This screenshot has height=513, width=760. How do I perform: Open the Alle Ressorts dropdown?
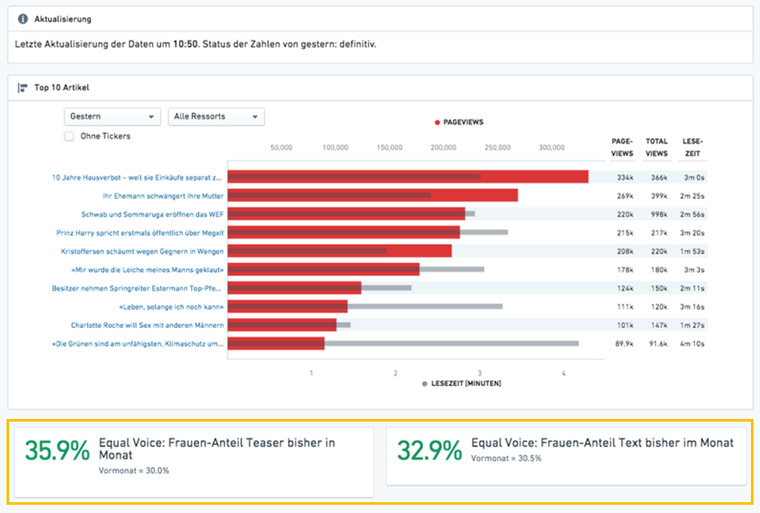coord(216,116)
